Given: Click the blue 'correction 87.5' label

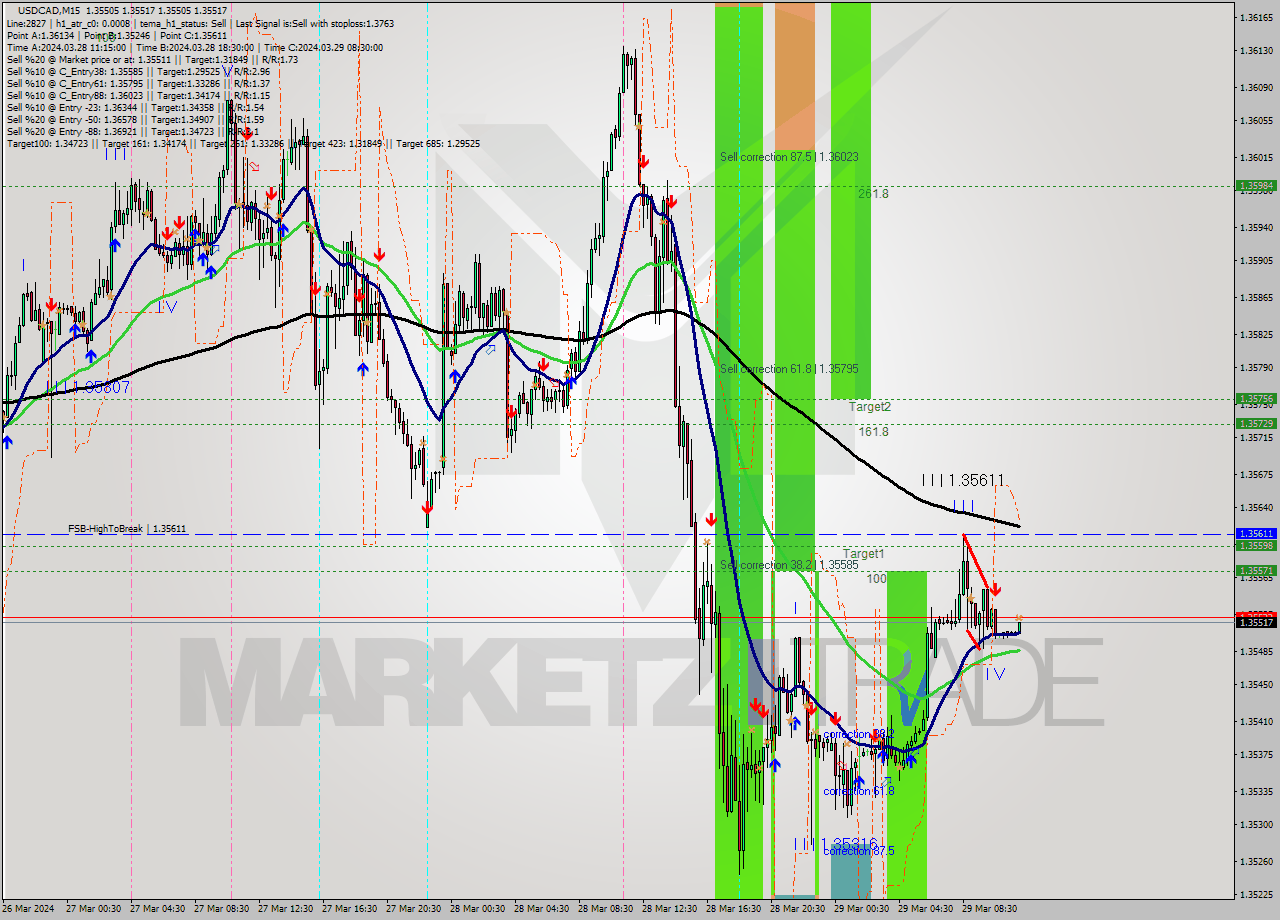Looking at the screenshot, I should tap(859, 851).
